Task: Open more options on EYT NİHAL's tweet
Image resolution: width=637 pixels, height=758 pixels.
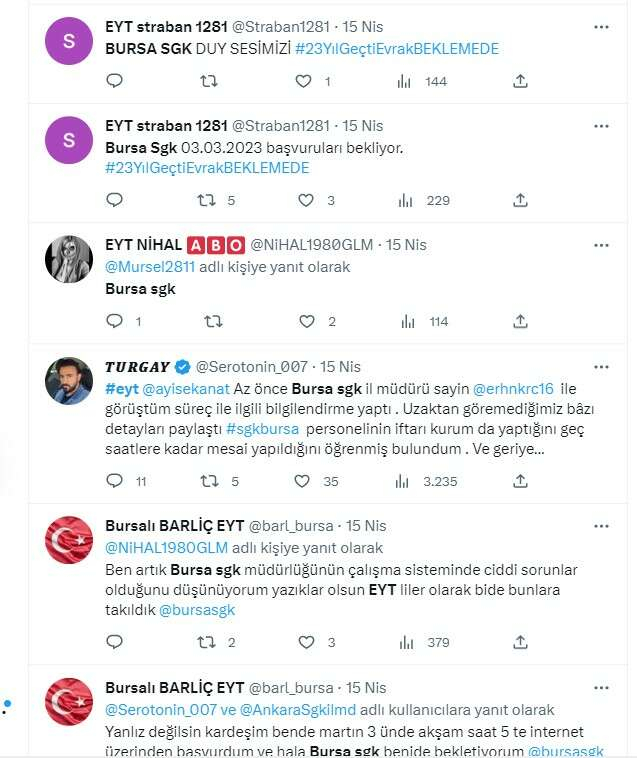Action: [x=600, y=244]
